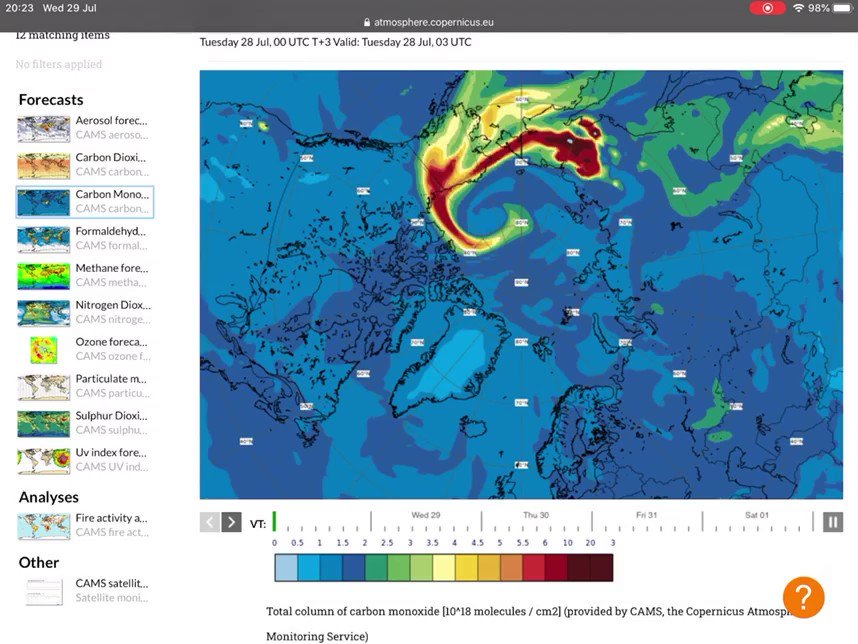Open the Carbon Dioxide forecast thumbnail

coord(43,166)
